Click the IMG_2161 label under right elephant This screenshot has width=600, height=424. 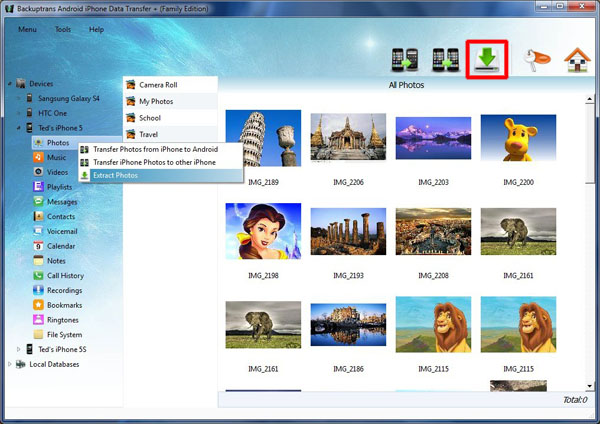pos(518,276)
